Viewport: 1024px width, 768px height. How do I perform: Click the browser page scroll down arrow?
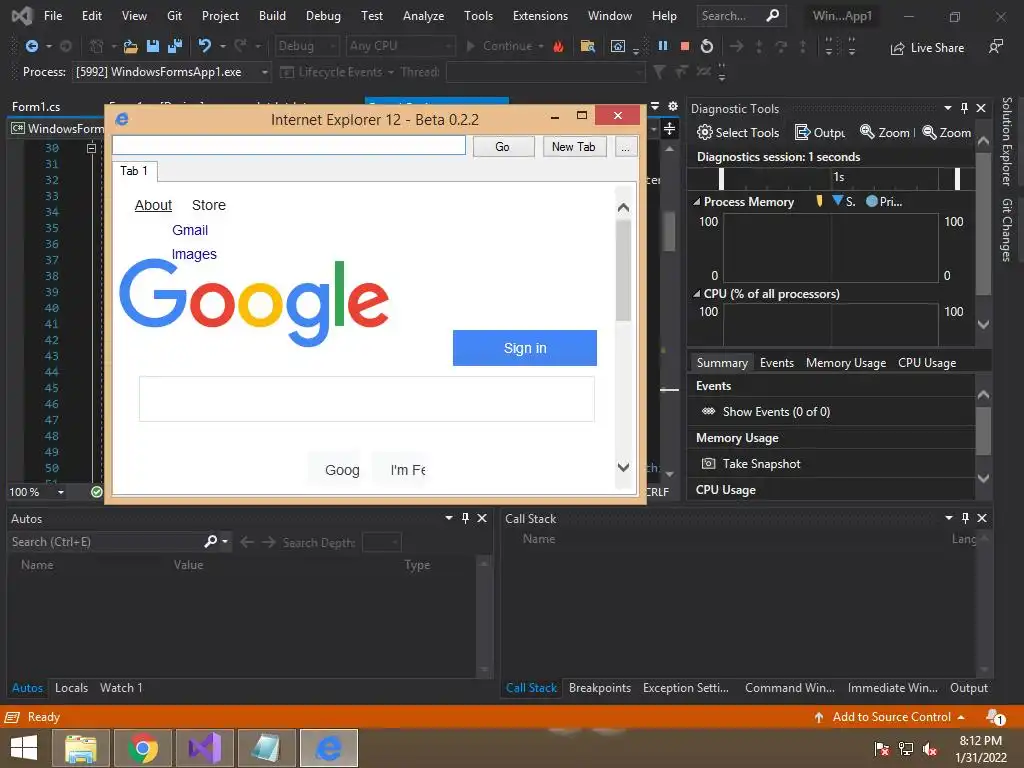point(623,467)
